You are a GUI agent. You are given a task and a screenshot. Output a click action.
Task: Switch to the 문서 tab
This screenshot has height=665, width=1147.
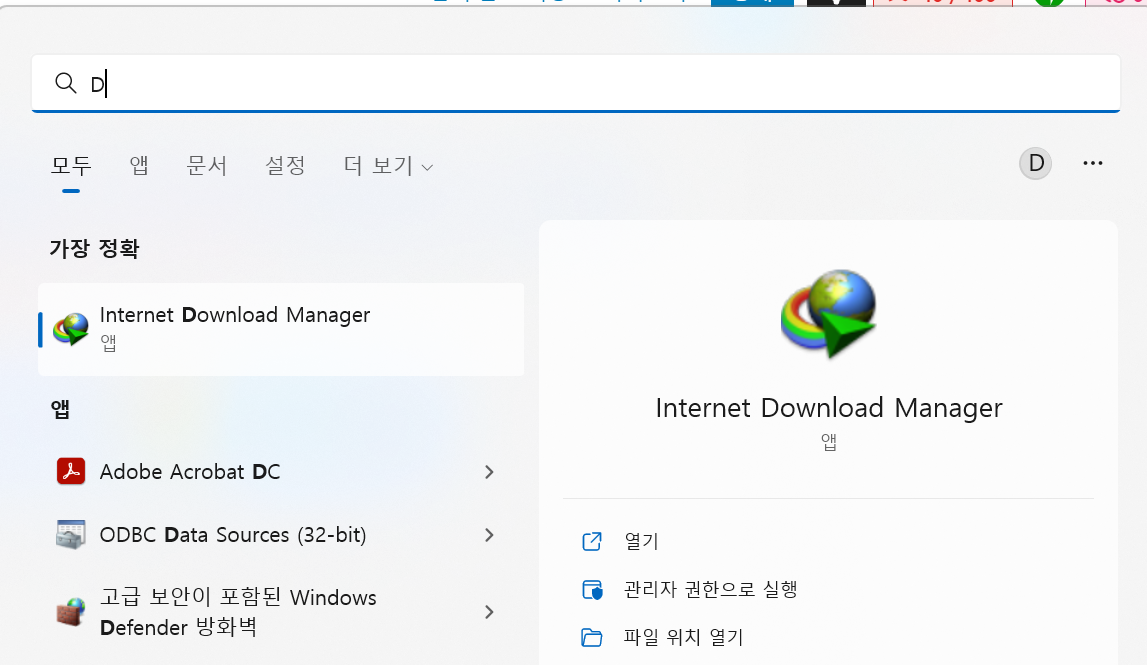207,166
